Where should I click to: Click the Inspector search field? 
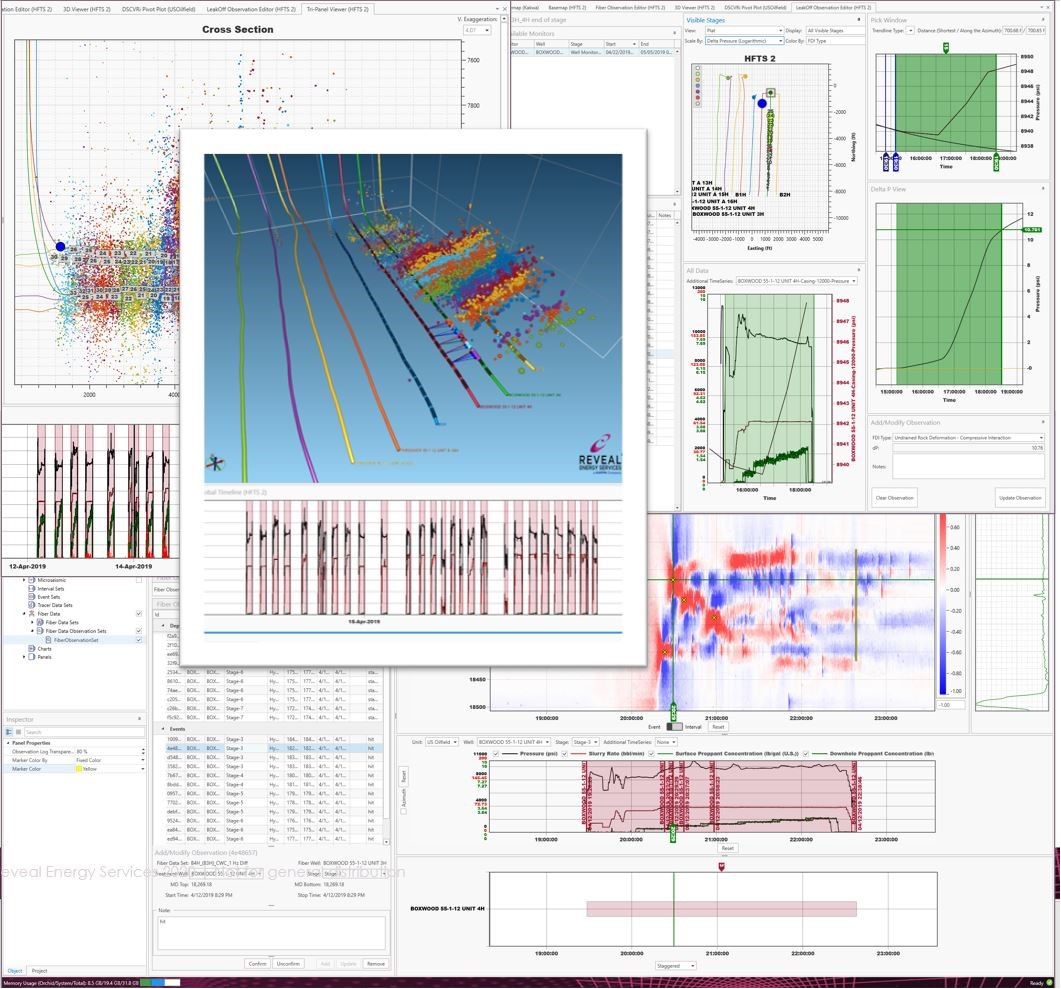click(84, 732)
